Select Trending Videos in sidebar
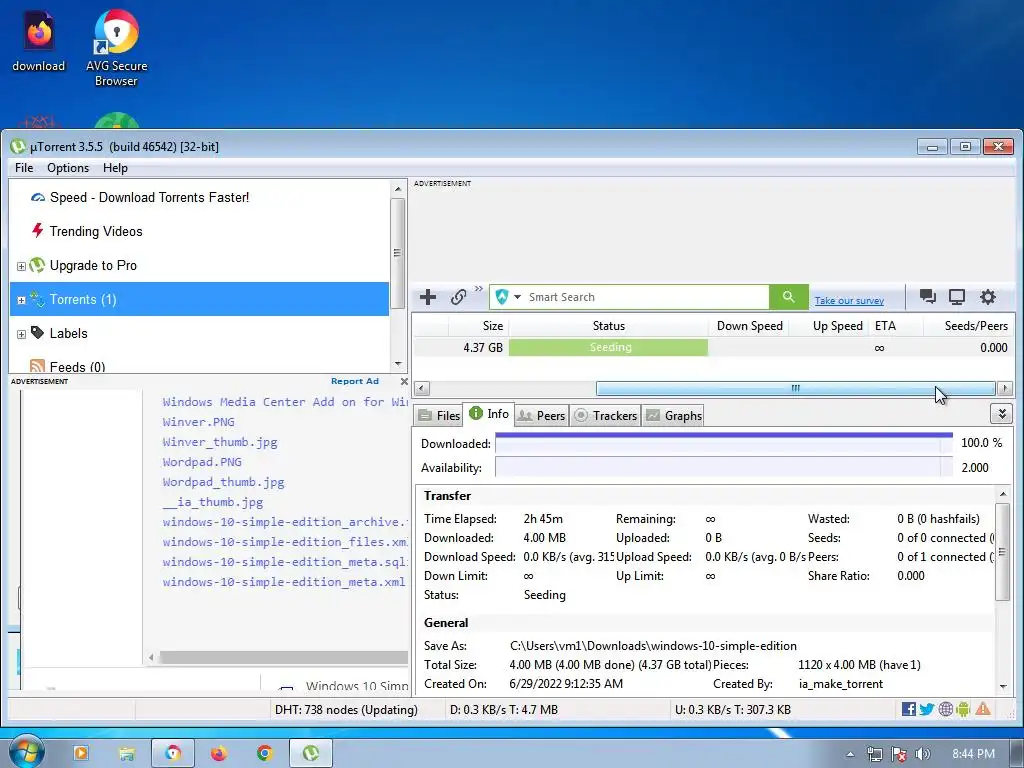 tap(95, 231)
